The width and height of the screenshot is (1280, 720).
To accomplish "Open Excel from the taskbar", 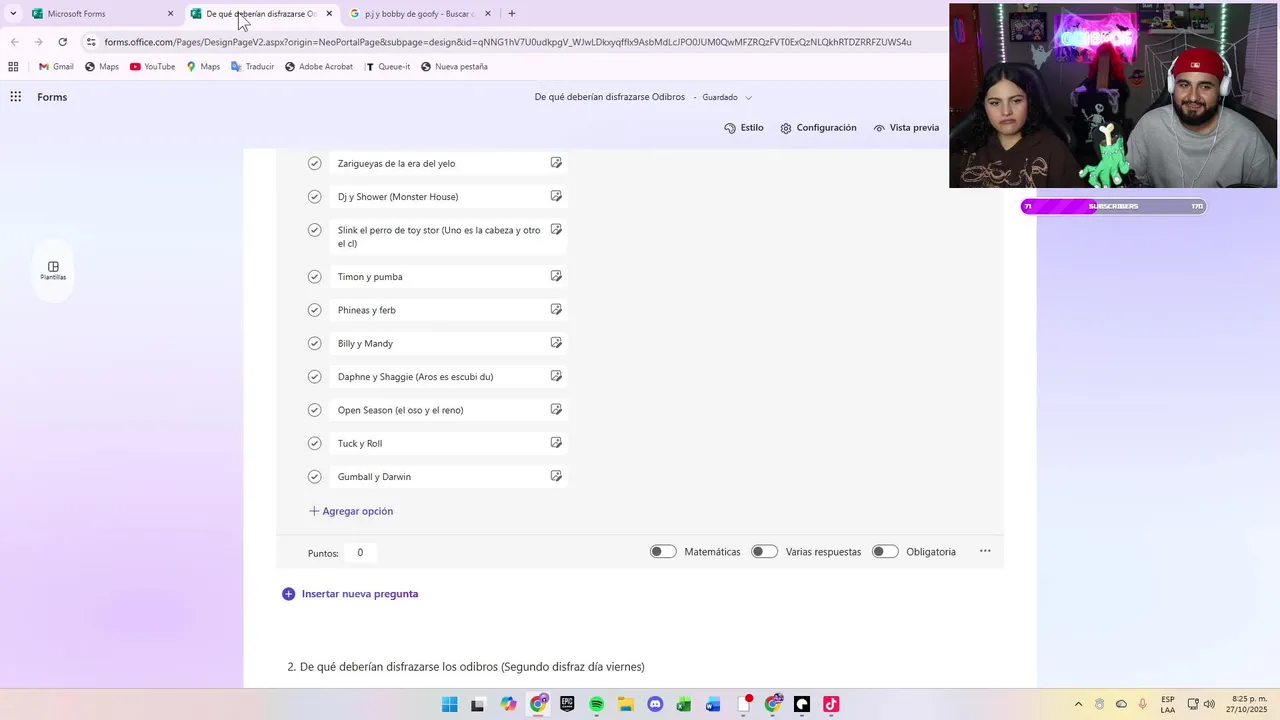I will tap(684, 704).
